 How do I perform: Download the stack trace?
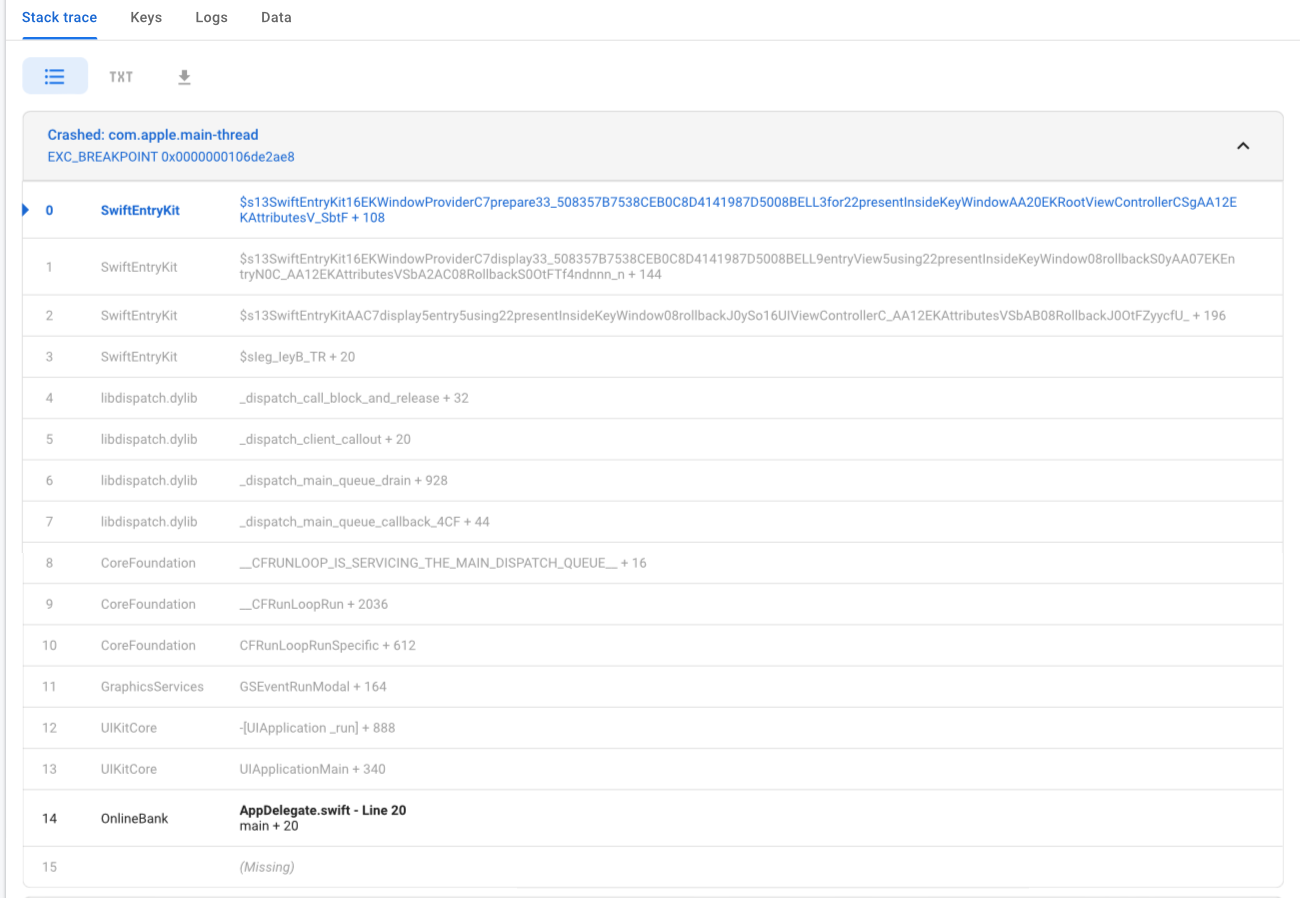tap(184, 77)
